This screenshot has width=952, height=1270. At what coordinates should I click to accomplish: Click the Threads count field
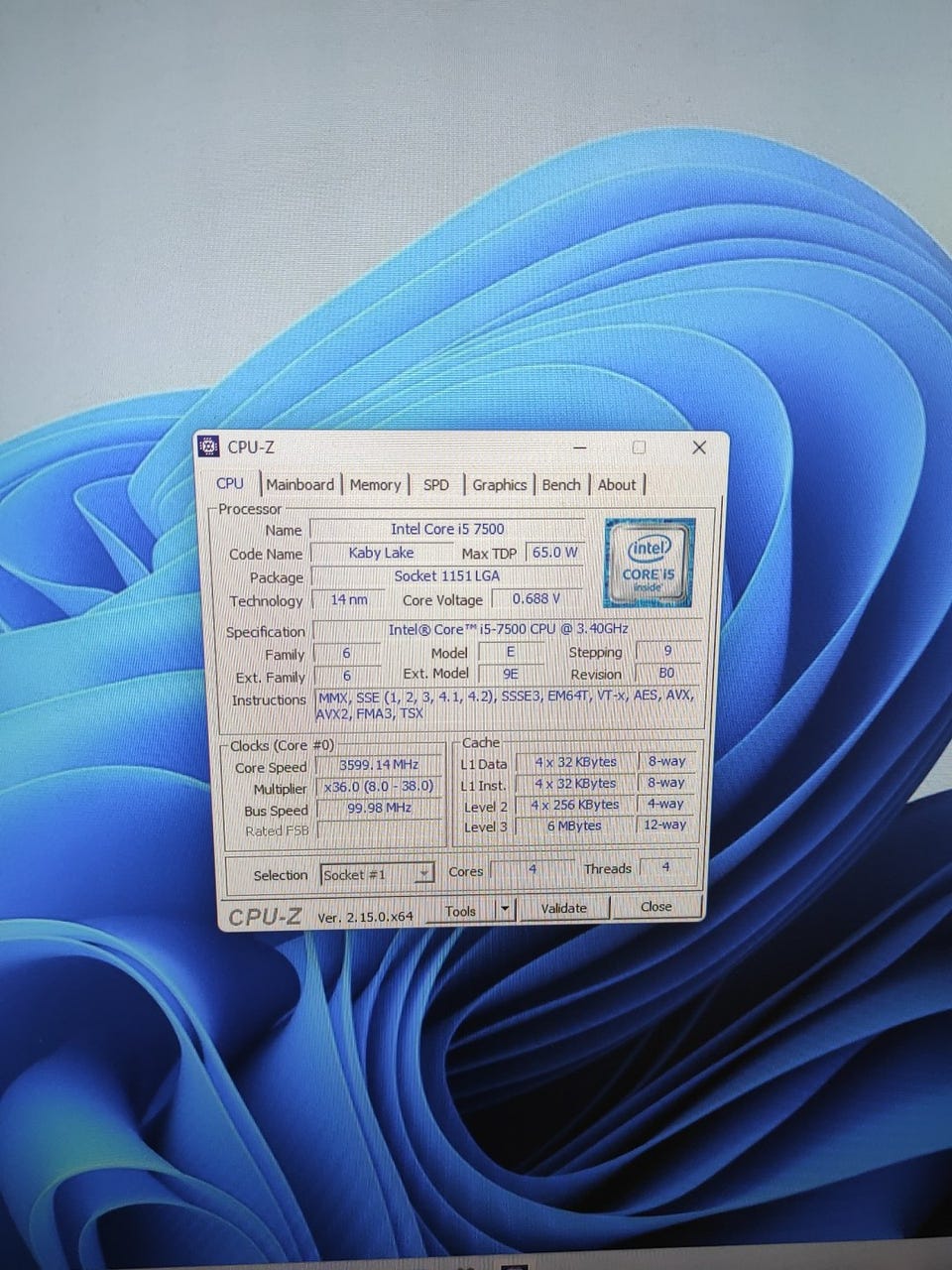[x=665, y=867]
